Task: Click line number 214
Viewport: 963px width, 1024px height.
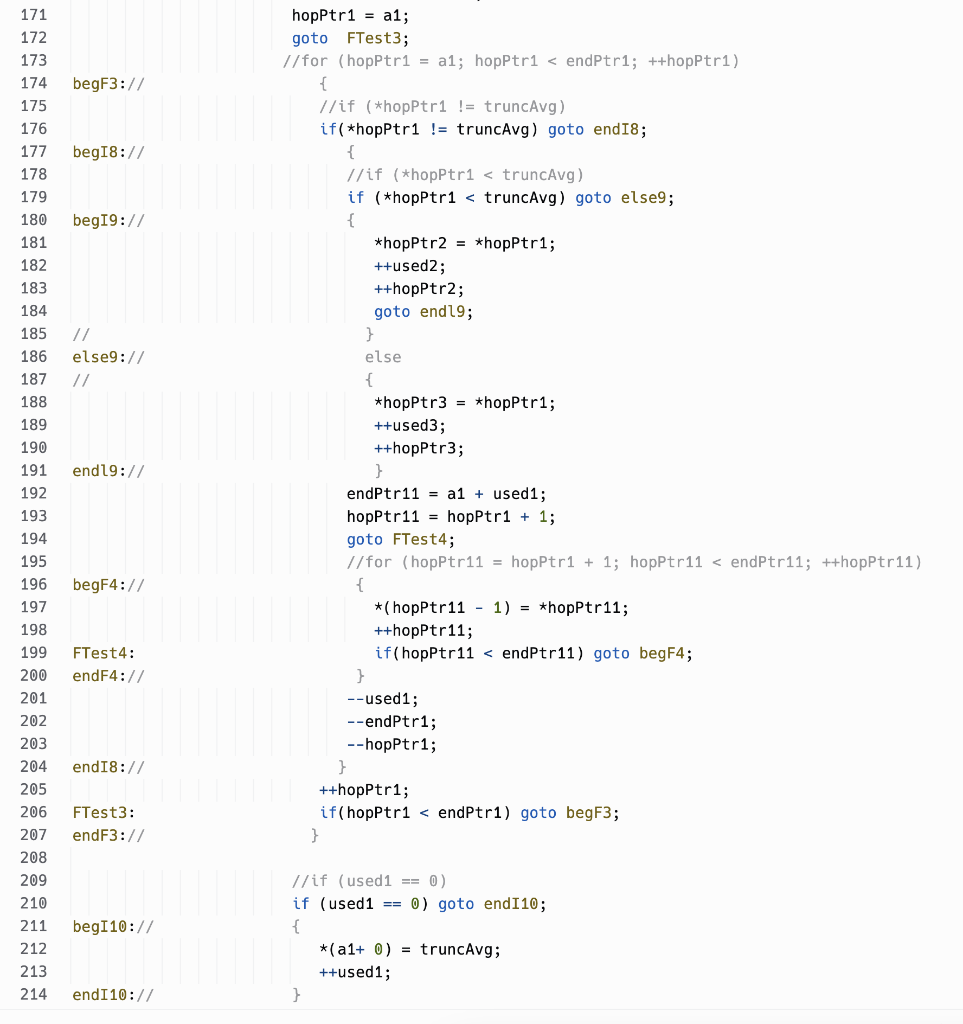Action: click(x=33, y=994)
